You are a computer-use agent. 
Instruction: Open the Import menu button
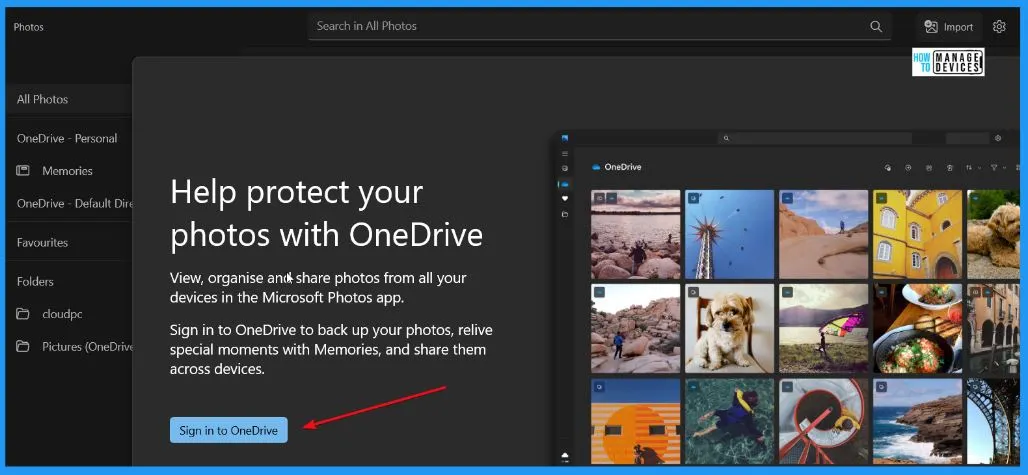click(949, 27)
